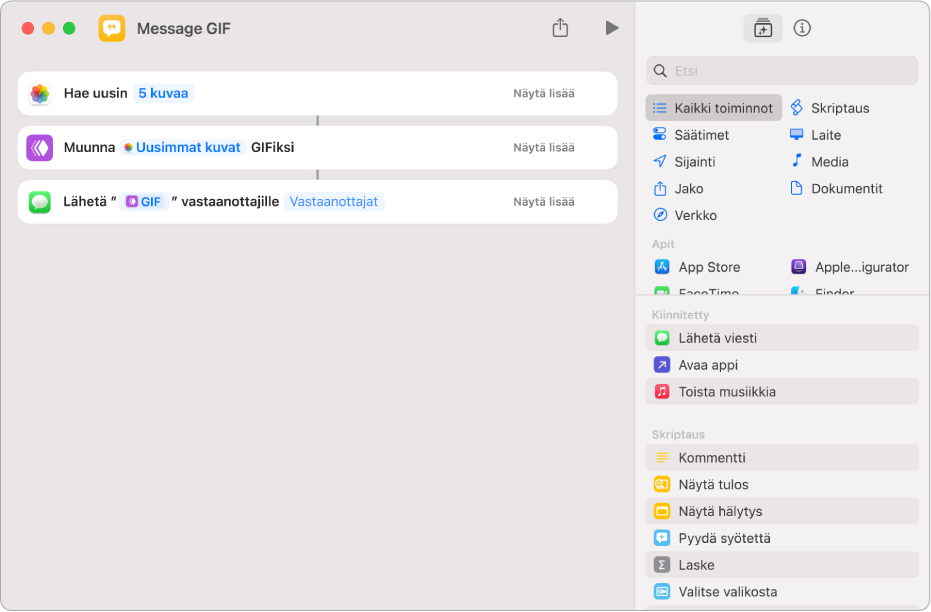Click the 5 kuvaa parameter token

[163, 93]
